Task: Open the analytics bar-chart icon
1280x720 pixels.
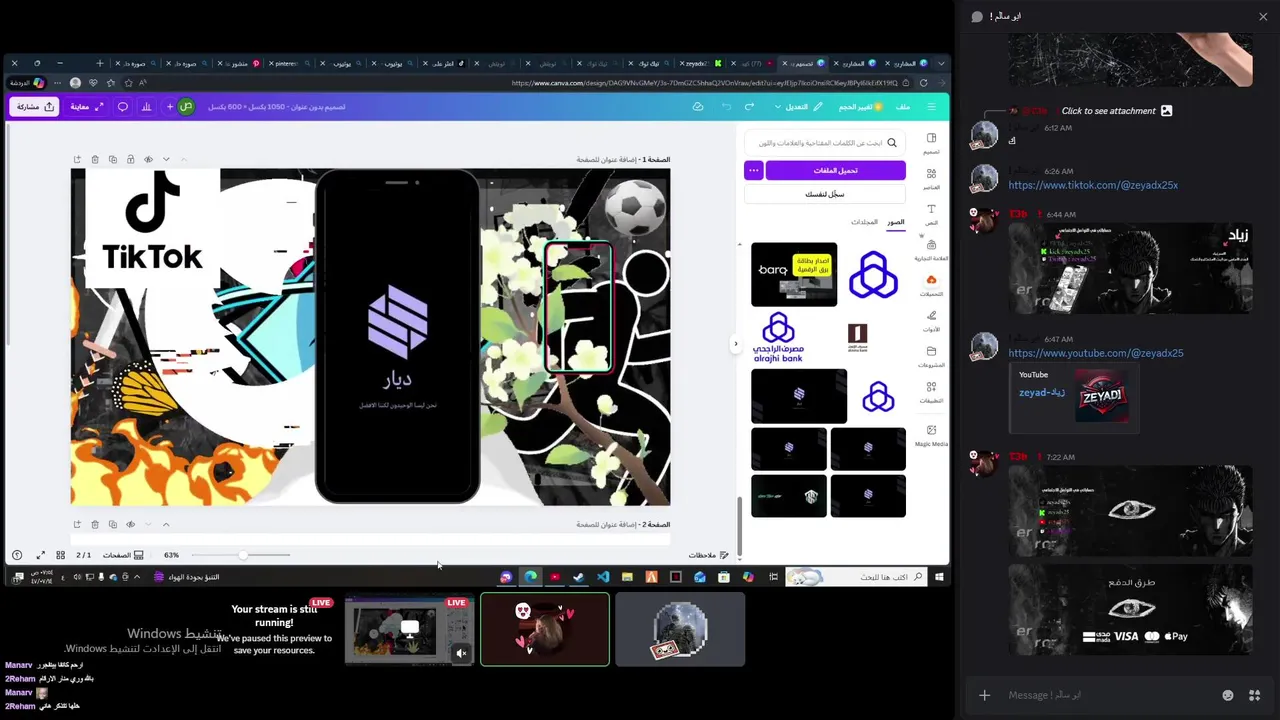Action: coord(147,107)
